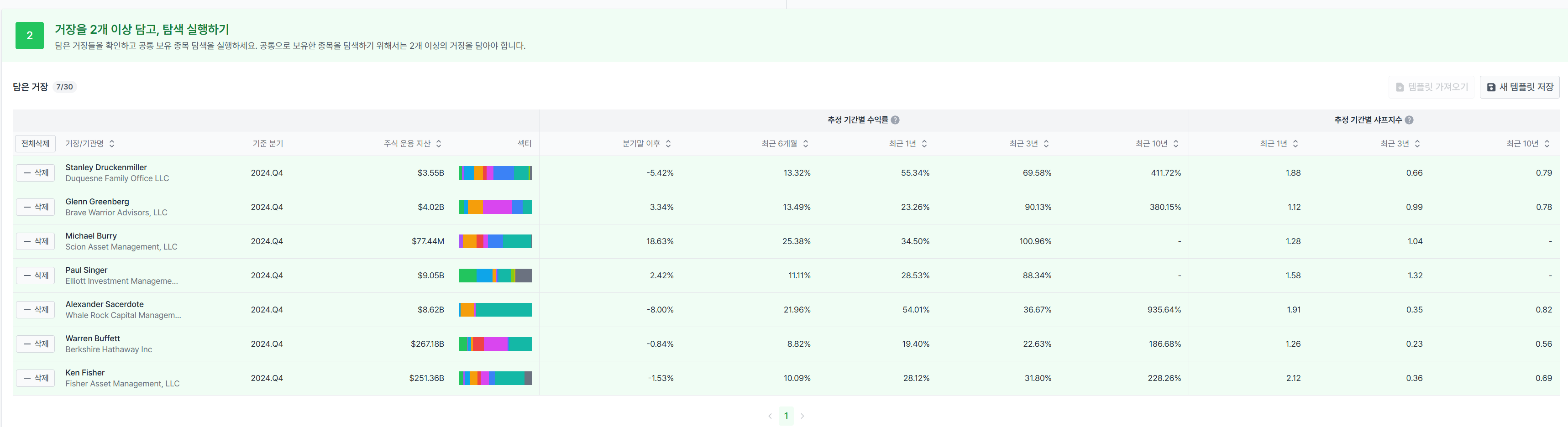Click Alexander Sacerdote sector color bar

click(495, 310)
